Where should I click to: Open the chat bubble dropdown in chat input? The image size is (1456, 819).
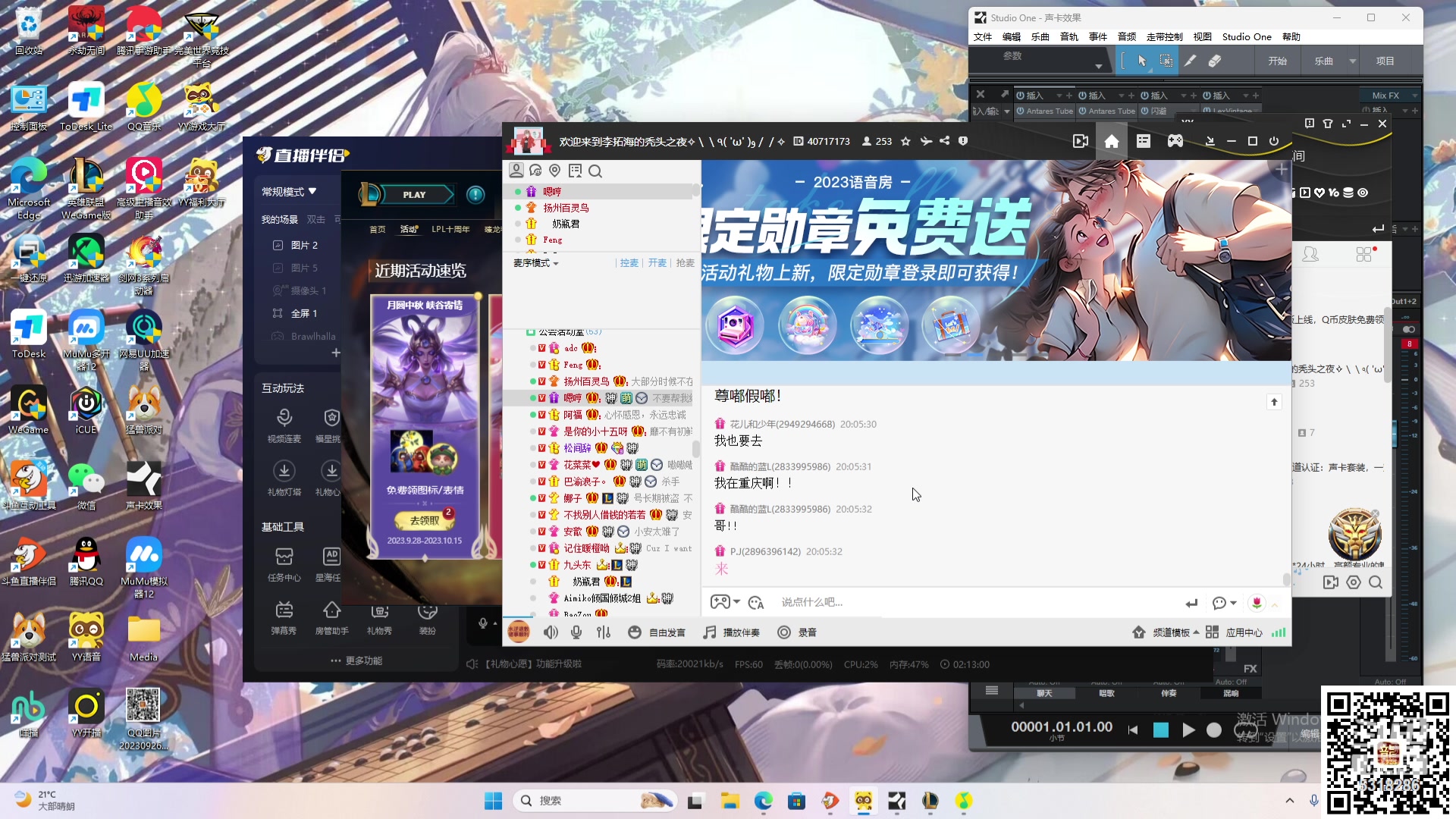point(1225,603)
